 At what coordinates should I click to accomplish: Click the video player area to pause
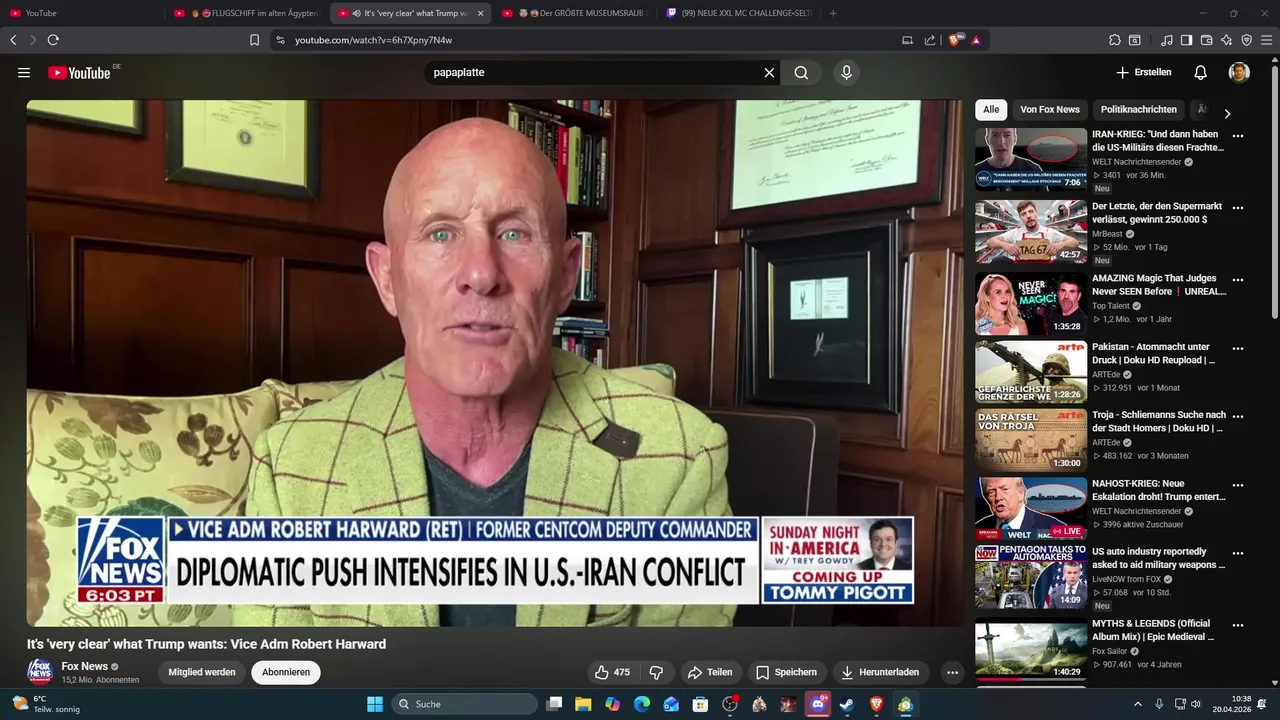[x=495, y=362]
